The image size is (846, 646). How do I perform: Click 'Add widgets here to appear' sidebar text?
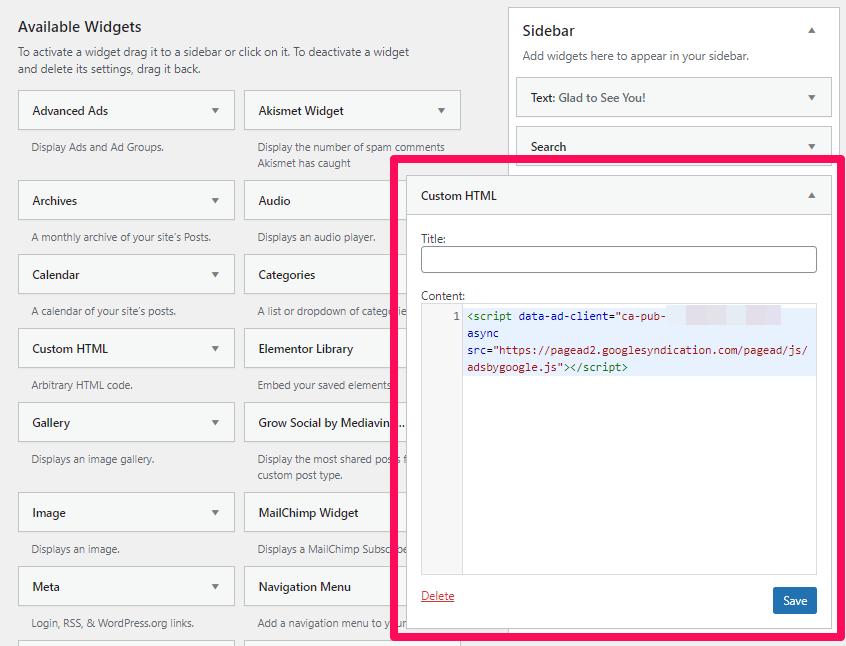coord(636,56)
